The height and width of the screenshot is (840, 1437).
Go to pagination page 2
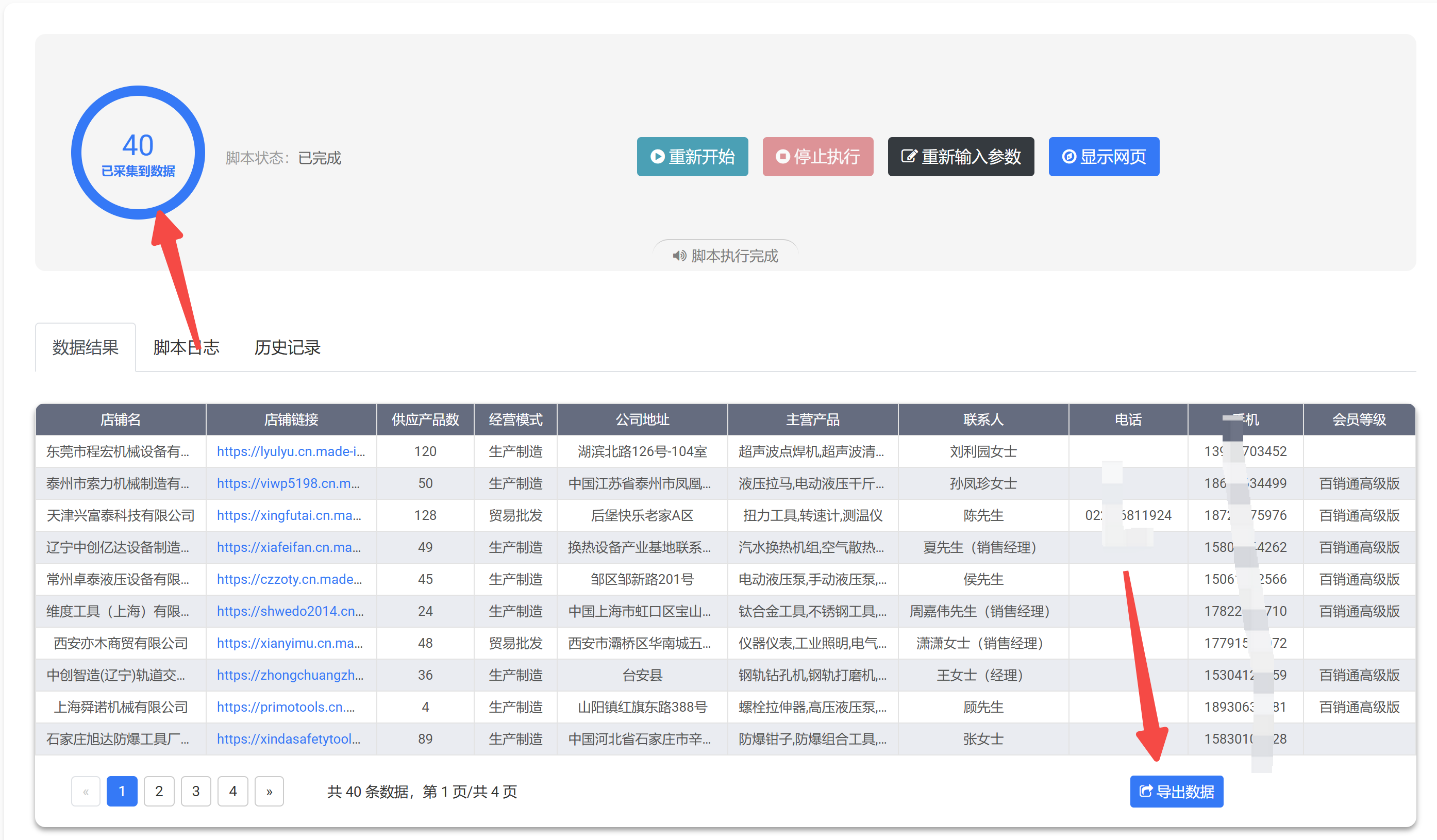159,791
